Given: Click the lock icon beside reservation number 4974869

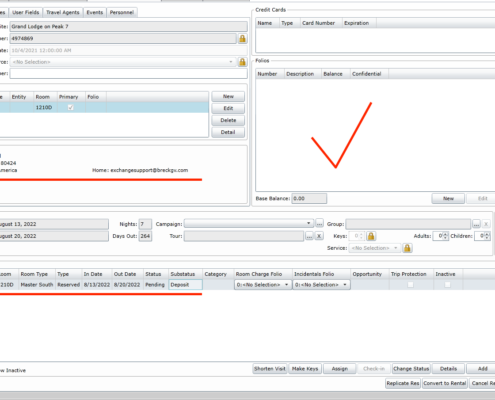Looking at the screenshot, I should 242,39.
